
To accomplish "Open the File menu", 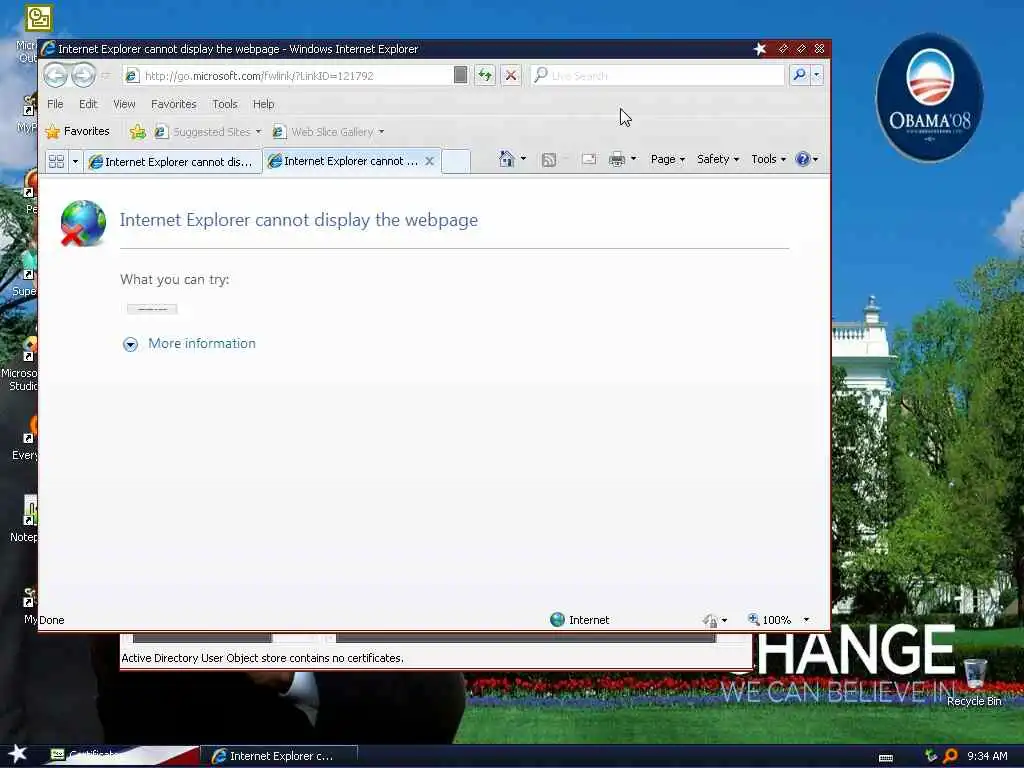I will [x=56, y=104].
